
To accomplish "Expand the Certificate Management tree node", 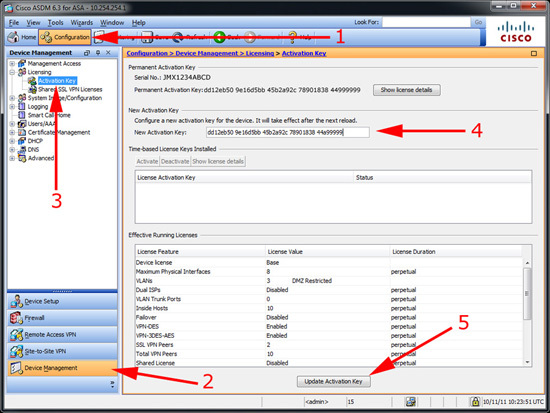I will 12,132.
